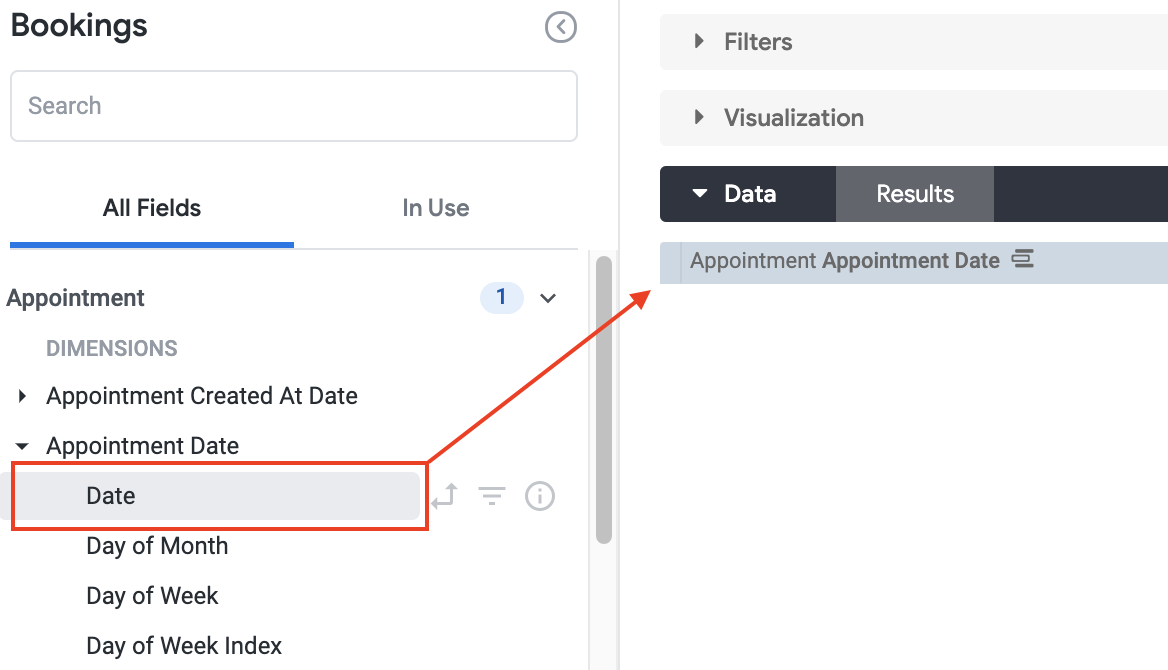Viewport: 1168px width, 670px height.
Task: Expand the Filters section
Action: click(699, 41)
